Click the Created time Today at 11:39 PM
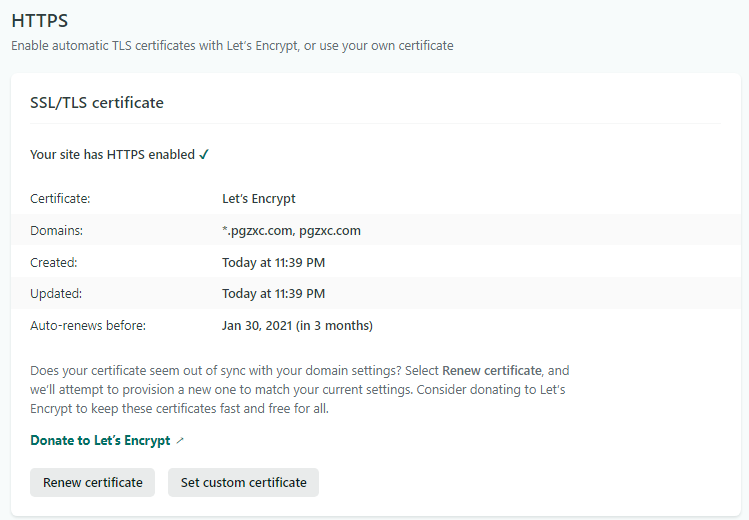Screen dimensions: 749x520 click(x=273, y=263)
